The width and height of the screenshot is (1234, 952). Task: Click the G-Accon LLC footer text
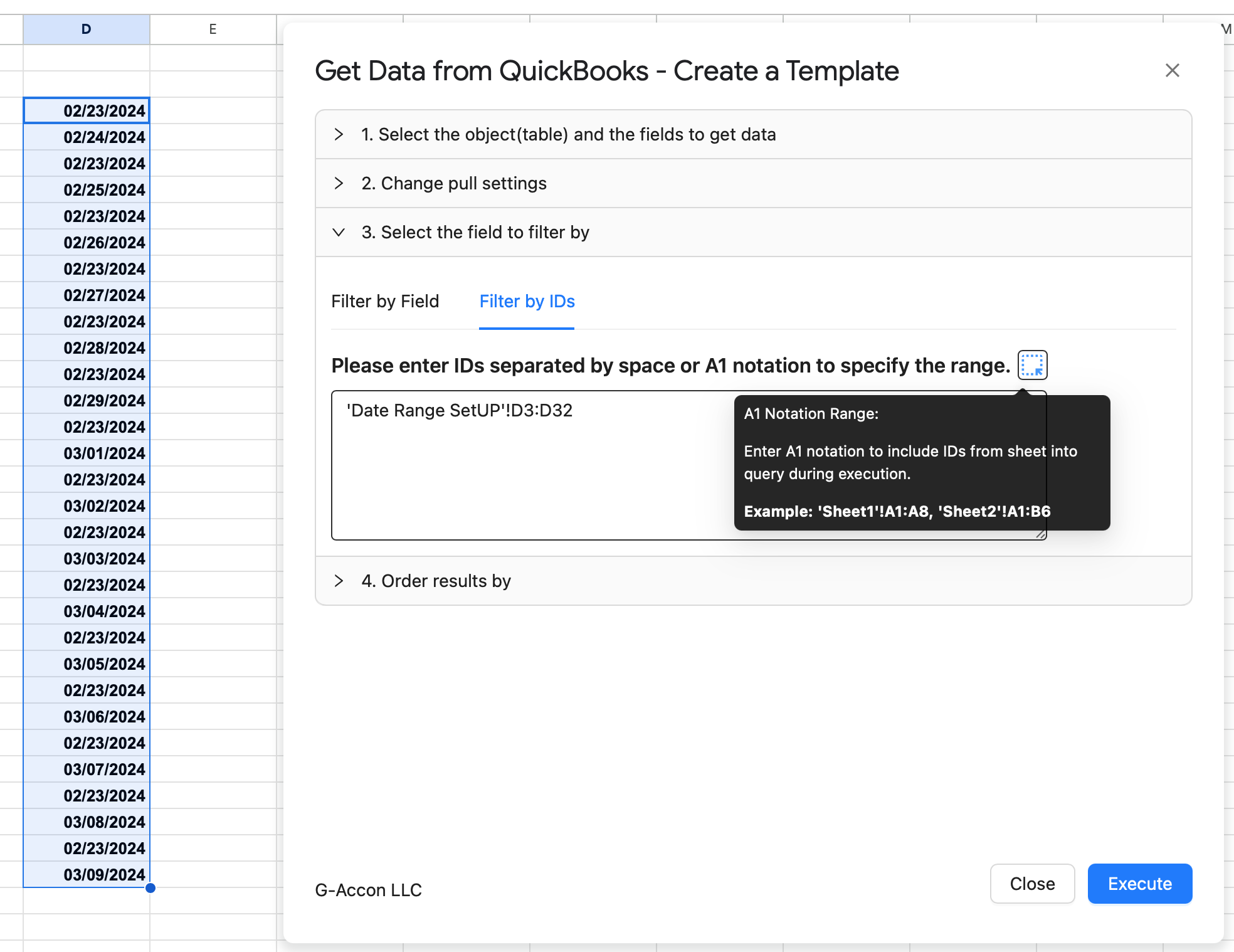point(369,890)
